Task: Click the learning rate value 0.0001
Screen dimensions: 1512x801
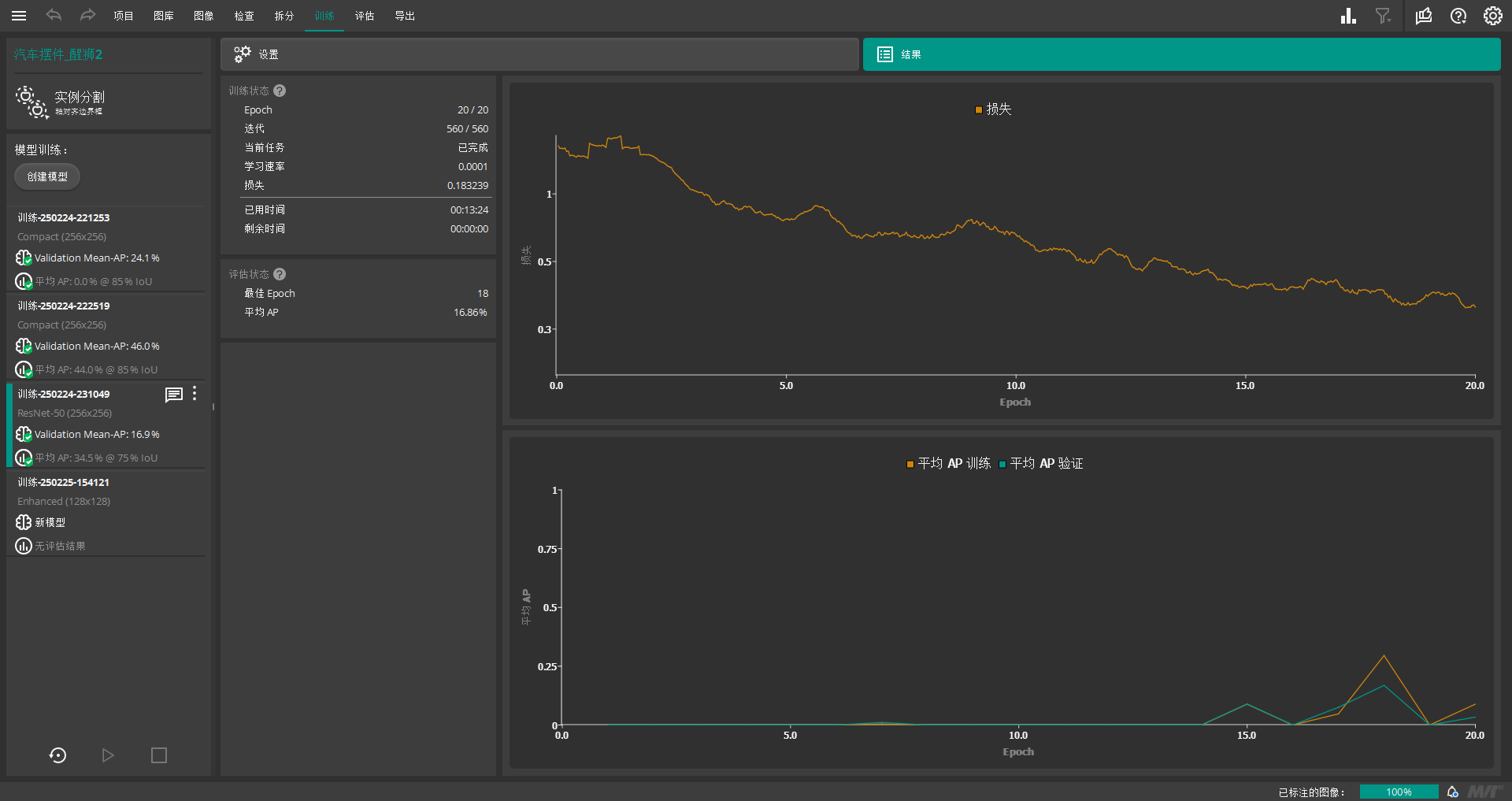Action: tap(473, 166)
